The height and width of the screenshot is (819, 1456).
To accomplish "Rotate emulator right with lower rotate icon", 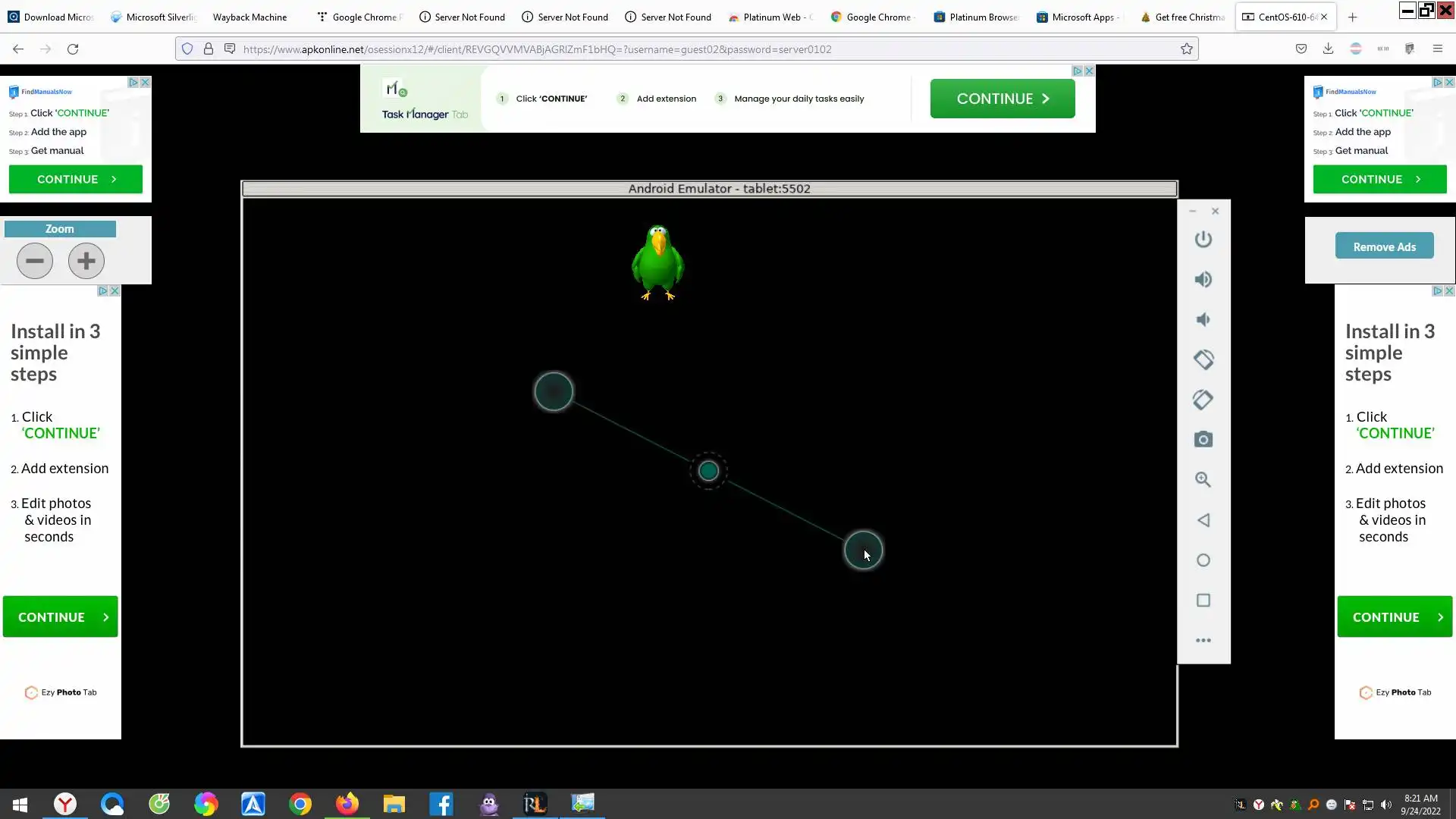I will click(1203, 400).
